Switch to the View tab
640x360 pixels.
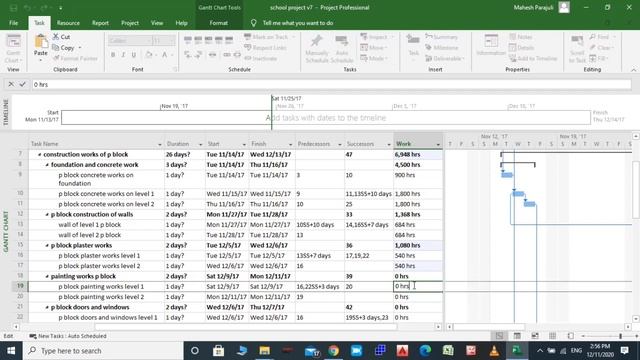click(x=157, y=23)
